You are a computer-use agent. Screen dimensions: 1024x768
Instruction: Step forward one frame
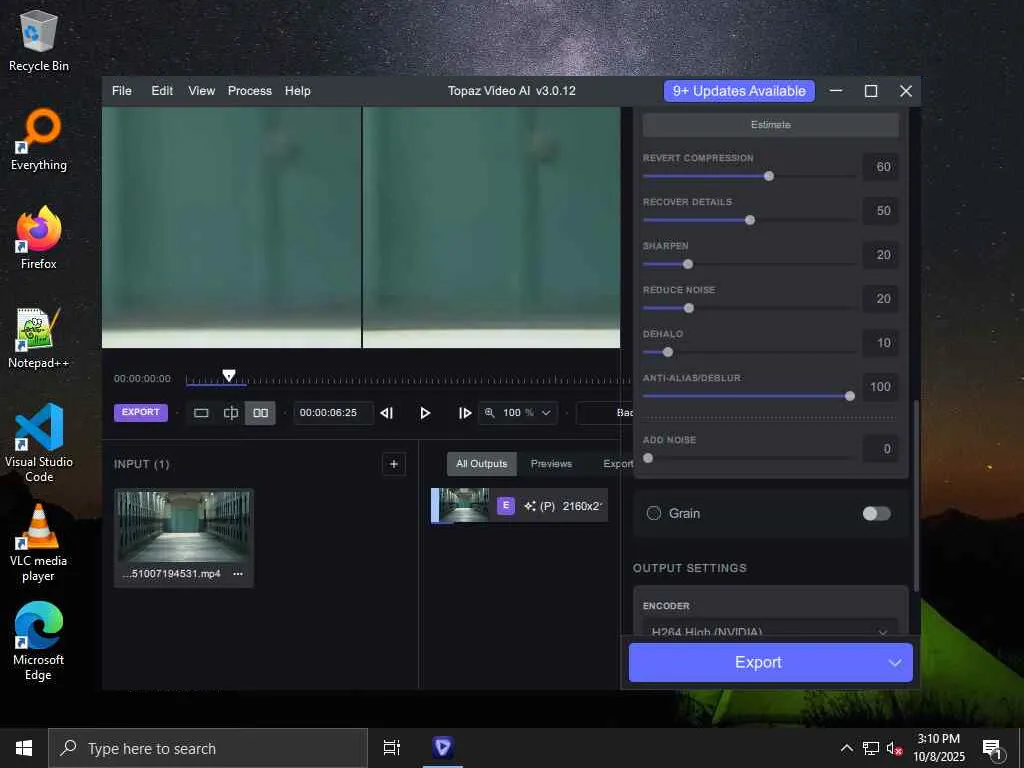464,413
